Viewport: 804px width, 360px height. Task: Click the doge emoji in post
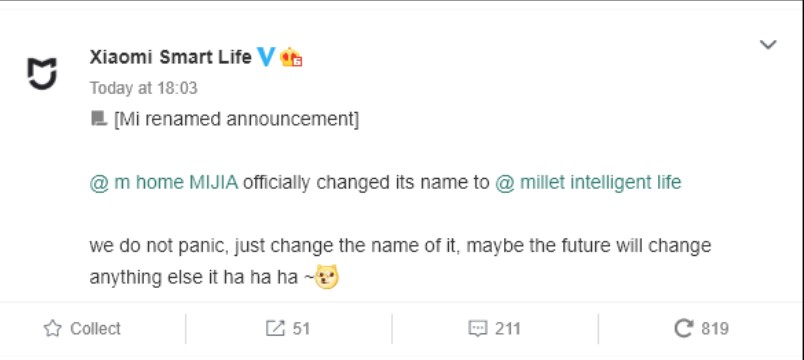pos(327,276)
